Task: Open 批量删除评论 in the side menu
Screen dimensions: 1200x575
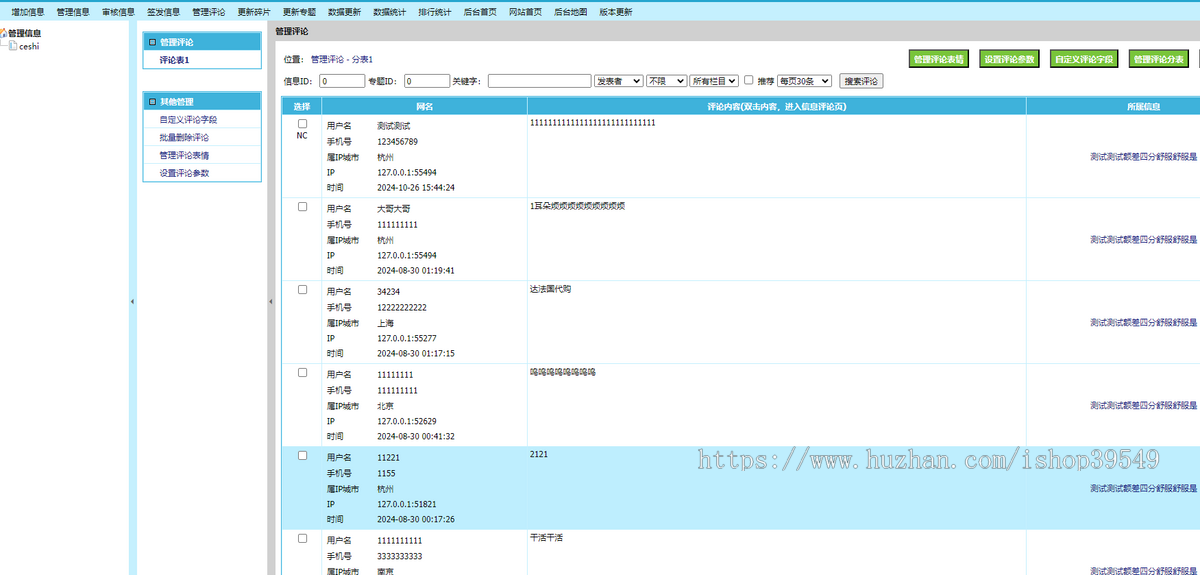Action: pyautogui.click(x=184, y=137)
